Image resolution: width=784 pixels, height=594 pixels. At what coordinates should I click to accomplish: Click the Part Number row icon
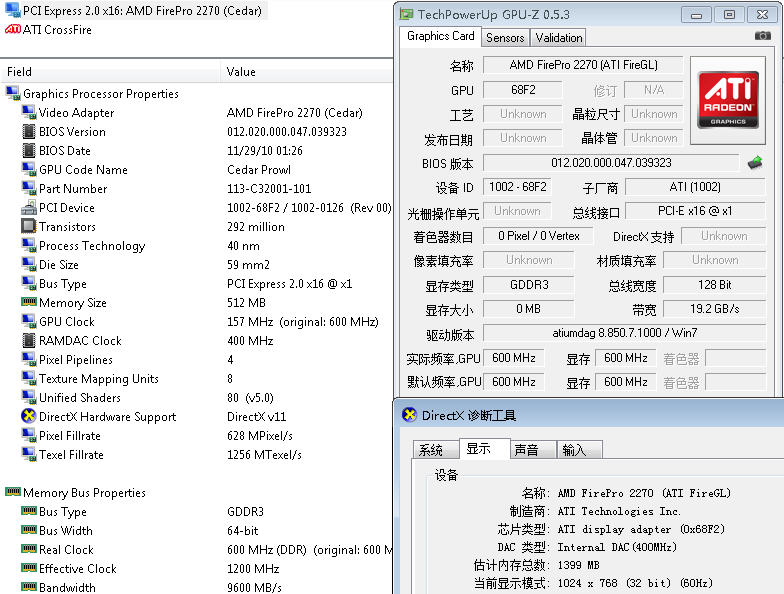pos(29,188)
